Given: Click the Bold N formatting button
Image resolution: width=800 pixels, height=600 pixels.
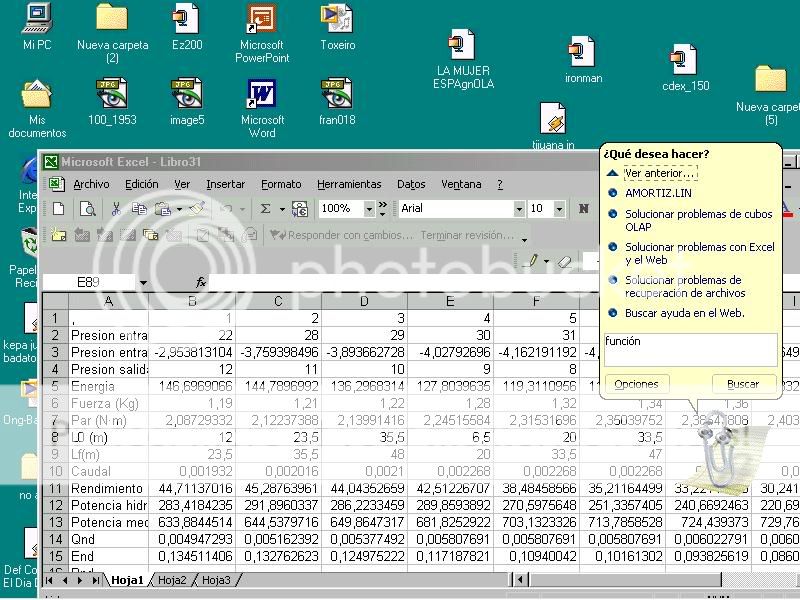Looking at the screenshot, I should tap(583, 209).
